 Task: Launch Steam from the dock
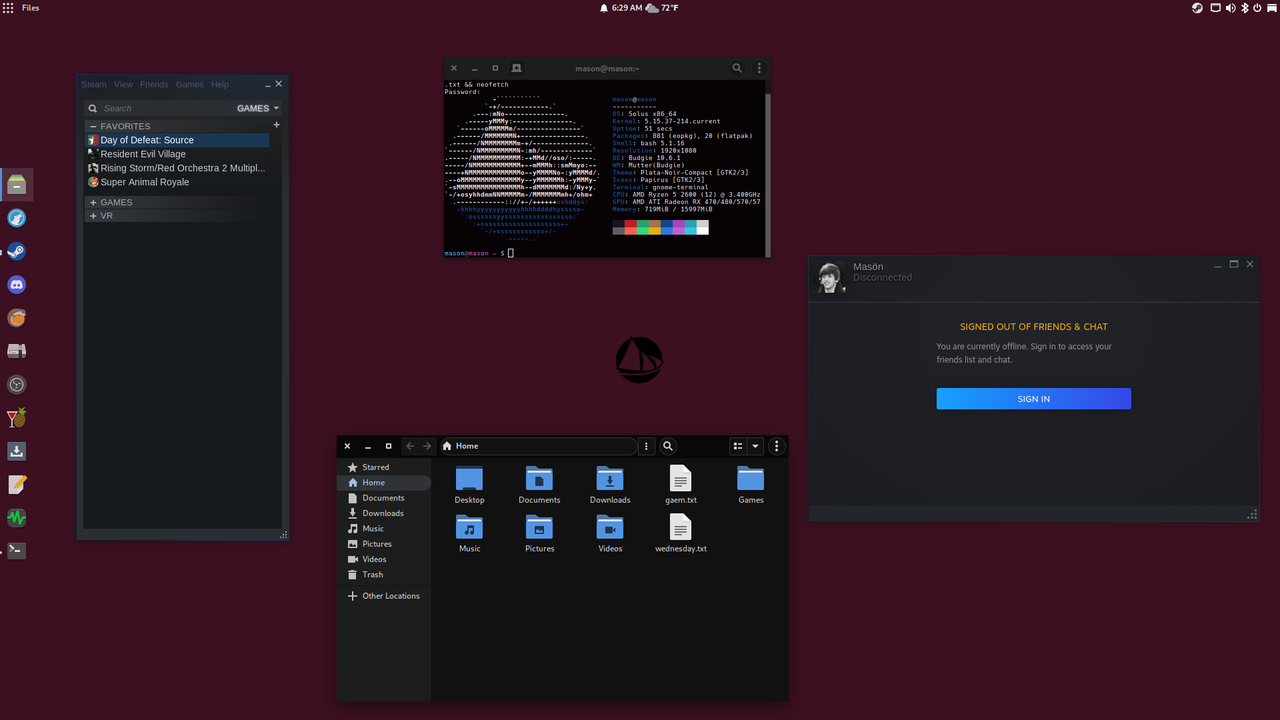click(x=16, y=251)
